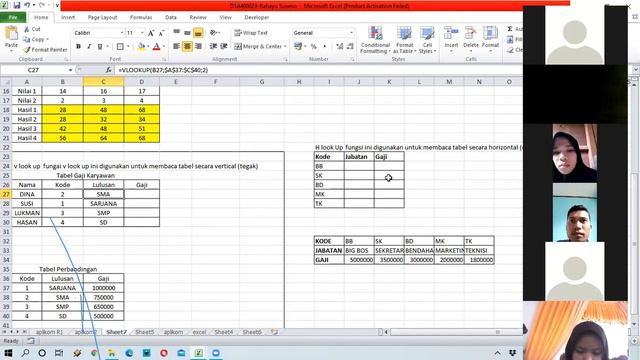Screen dimensions: 640x360
Task: Open Conditional Formatting menu
Action: click(375, 40)
